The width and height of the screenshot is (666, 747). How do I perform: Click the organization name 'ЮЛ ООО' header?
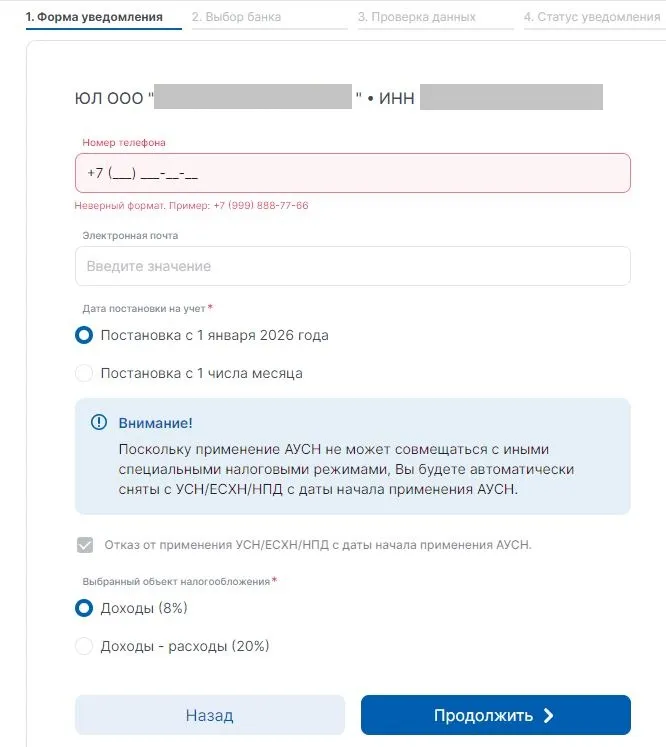pos(110,98)
